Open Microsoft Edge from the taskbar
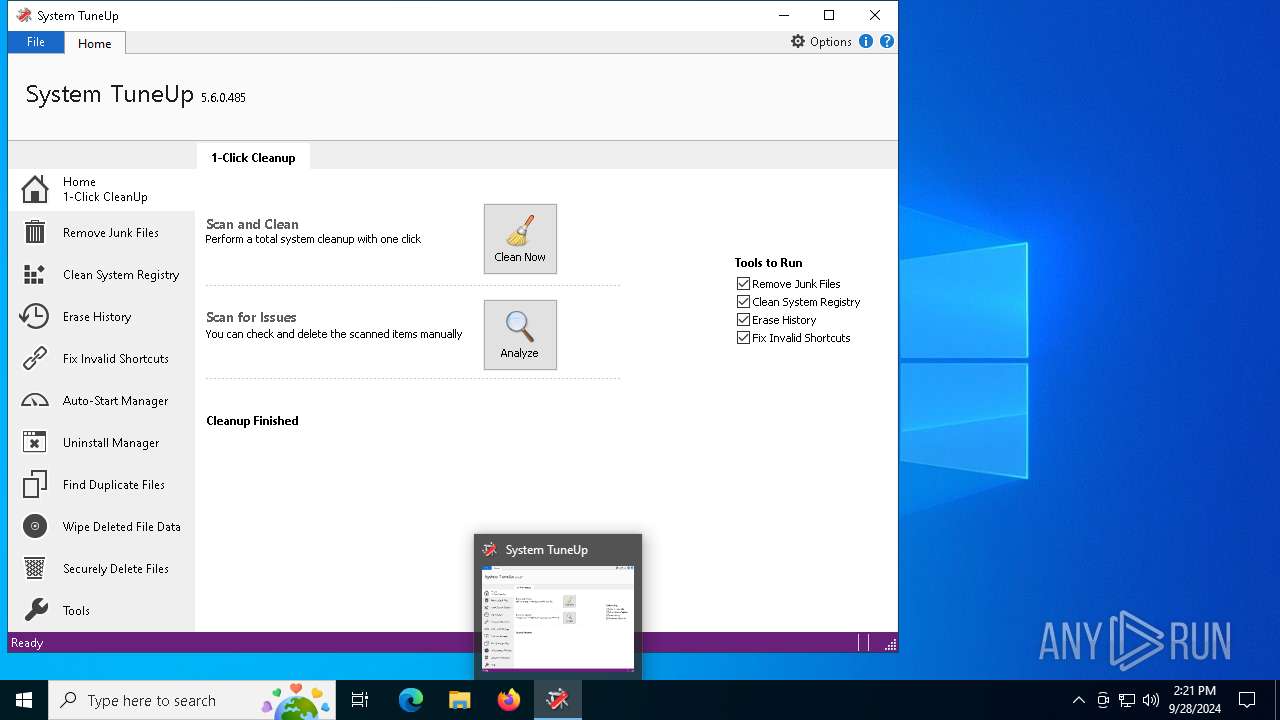 [x=411, y=700]
